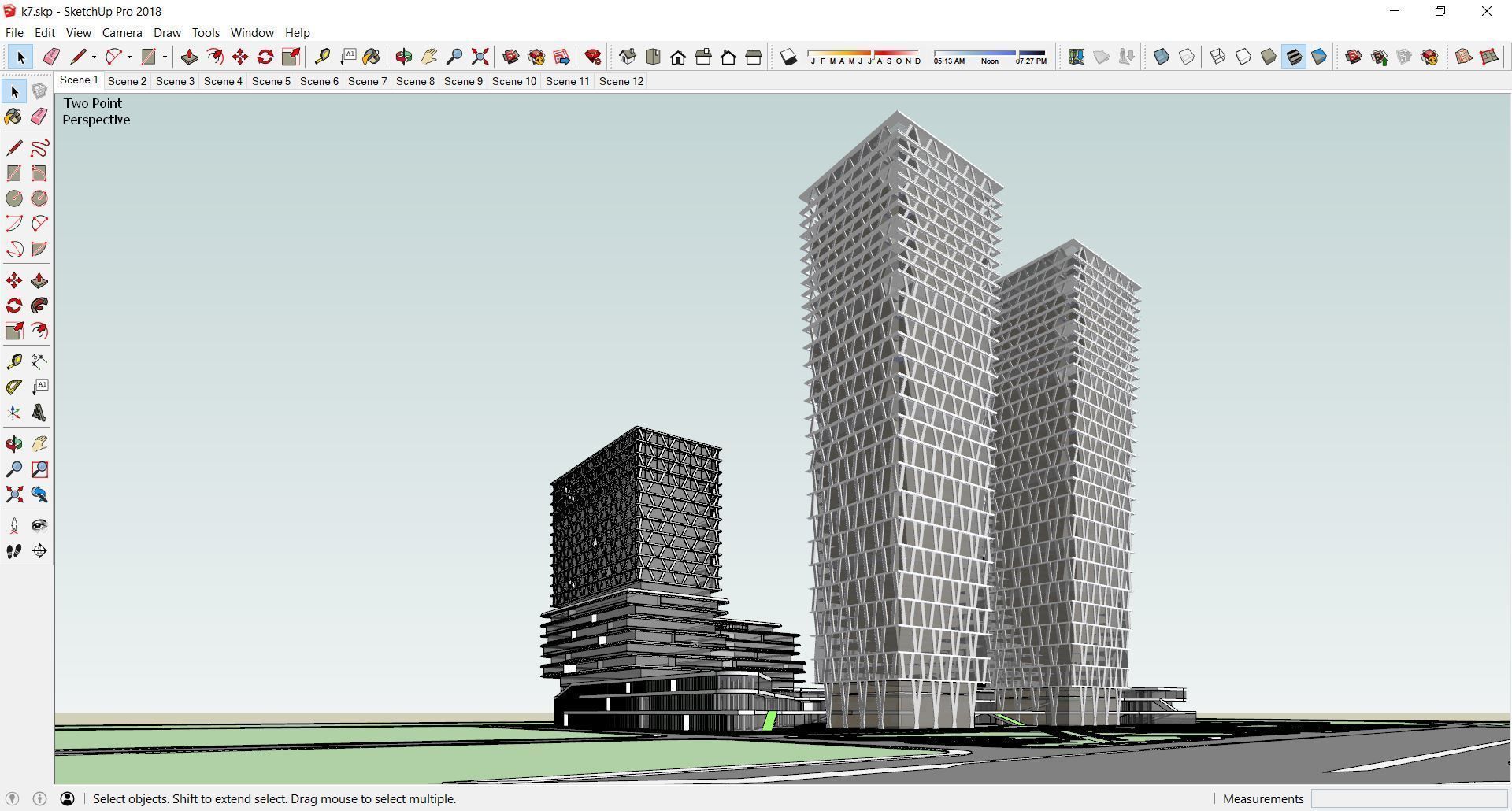Enable Wireframe face style
Screen dimensions: 1512x811
[1218, 57]
